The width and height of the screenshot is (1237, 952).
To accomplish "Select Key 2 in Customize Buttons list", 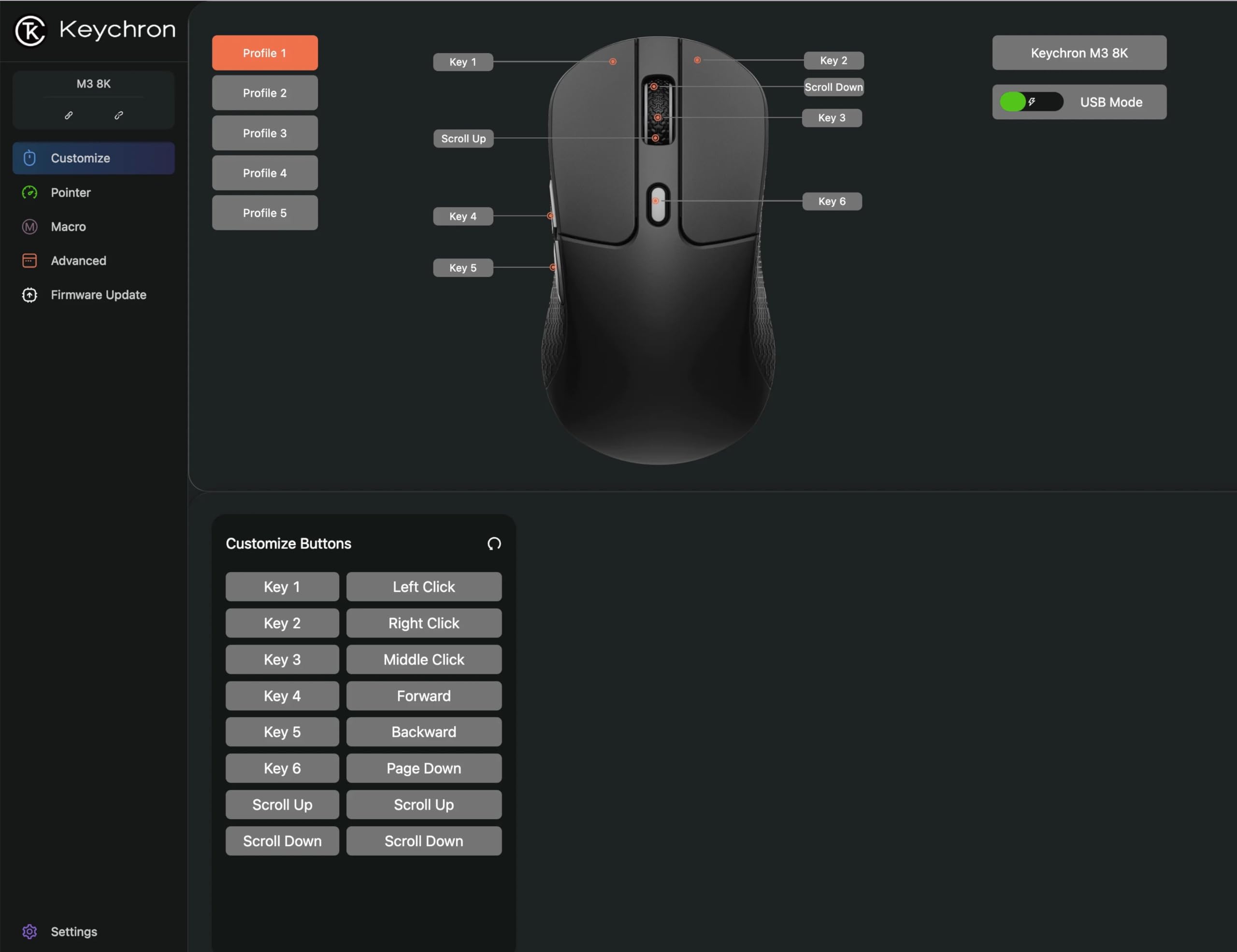I will [x=282, y=623].
